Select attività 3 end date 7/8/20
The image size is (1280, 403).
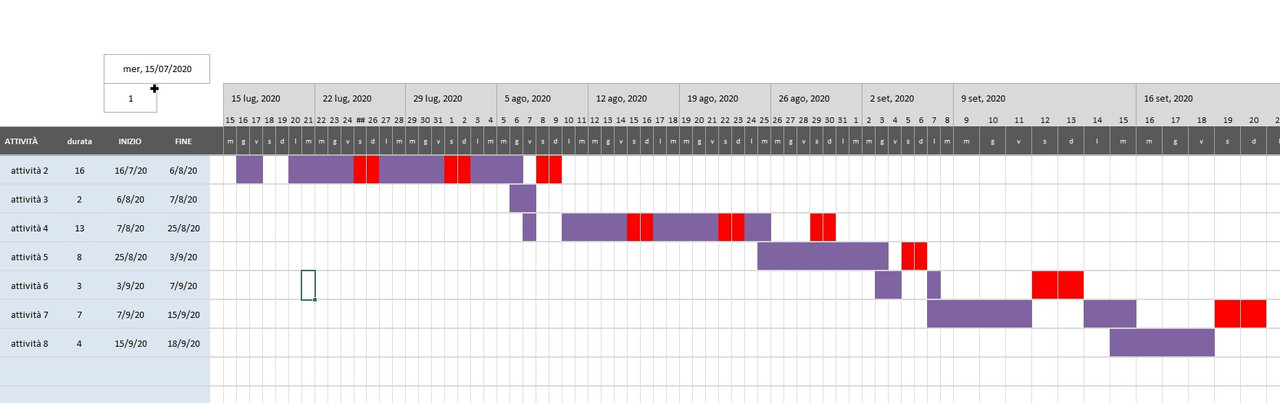tap(183, 199)
